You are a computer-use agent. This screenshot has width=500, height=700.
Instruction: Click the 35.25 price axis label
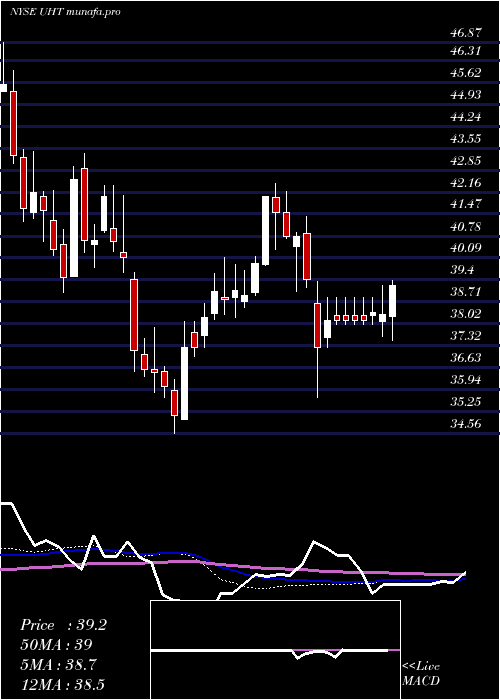pyautogui.click(x=465, y=402)
